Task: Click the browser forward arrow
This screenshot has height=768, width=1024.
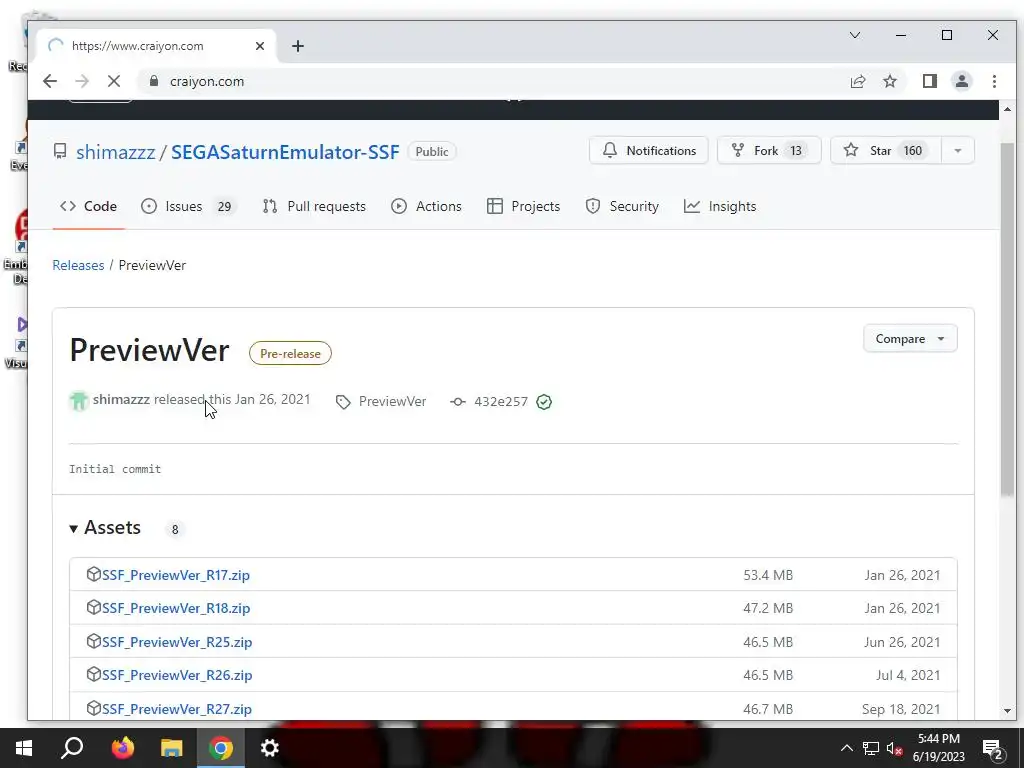Action: pos(82,81)
